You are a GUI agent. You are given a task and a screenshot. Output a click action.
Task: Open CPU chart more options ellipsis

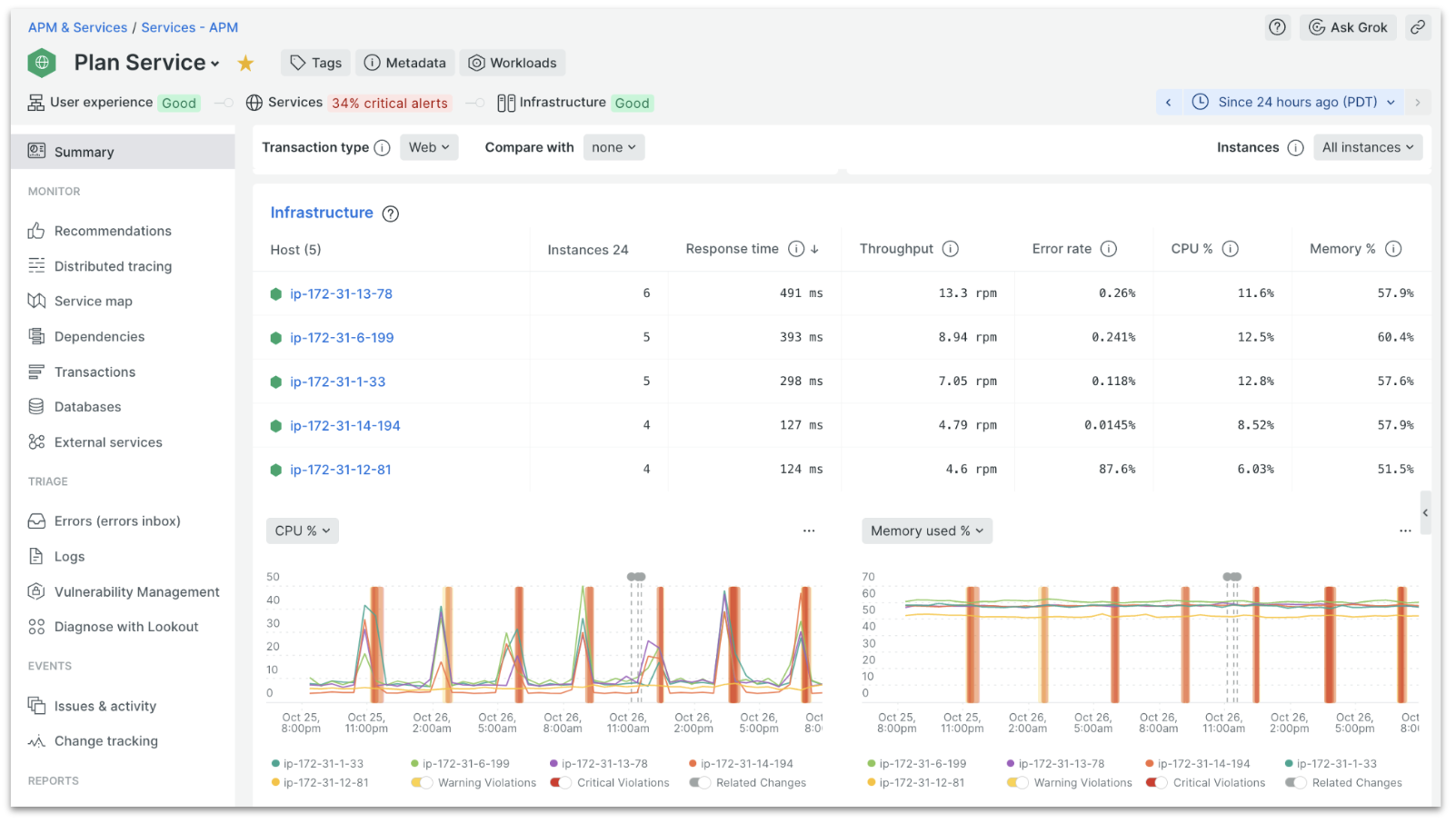click(808, 530)
